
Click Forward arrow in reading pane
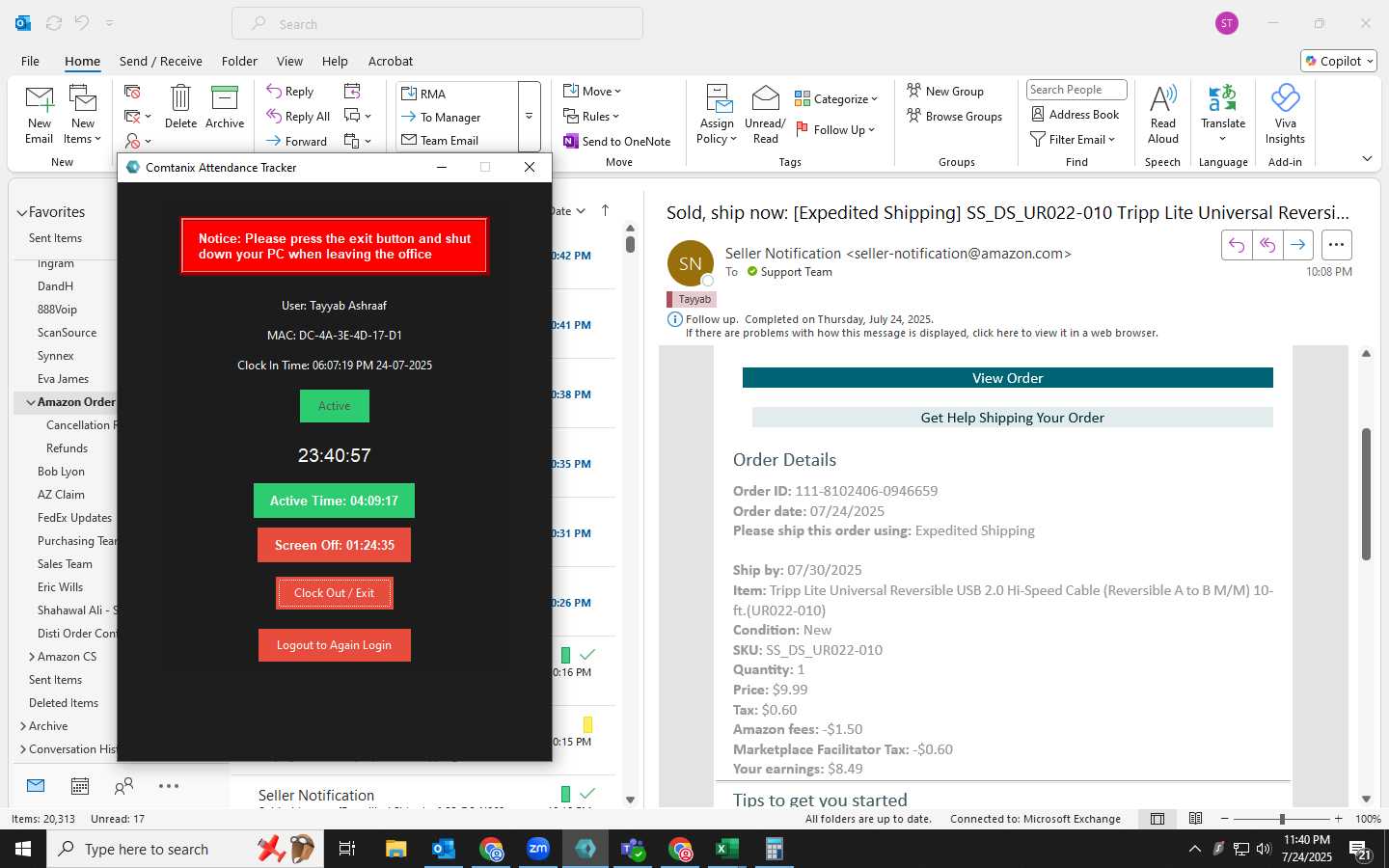pos(1298,245)
